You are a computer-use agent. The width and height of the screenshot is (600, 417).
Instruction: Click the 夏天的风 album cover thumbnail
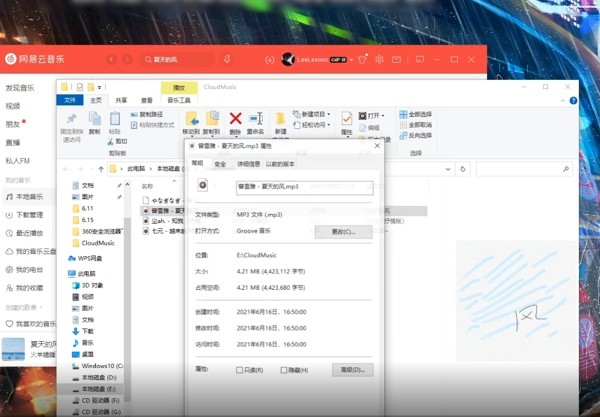[13, 349]
